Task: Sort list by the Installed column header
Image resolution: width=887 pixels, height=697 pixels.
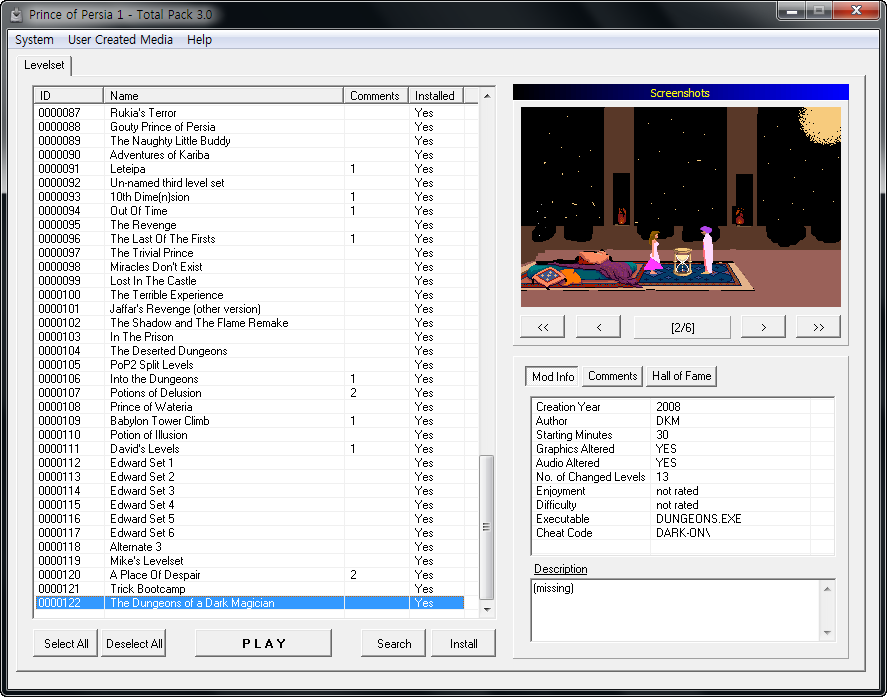Action: (x=436, y=96)
